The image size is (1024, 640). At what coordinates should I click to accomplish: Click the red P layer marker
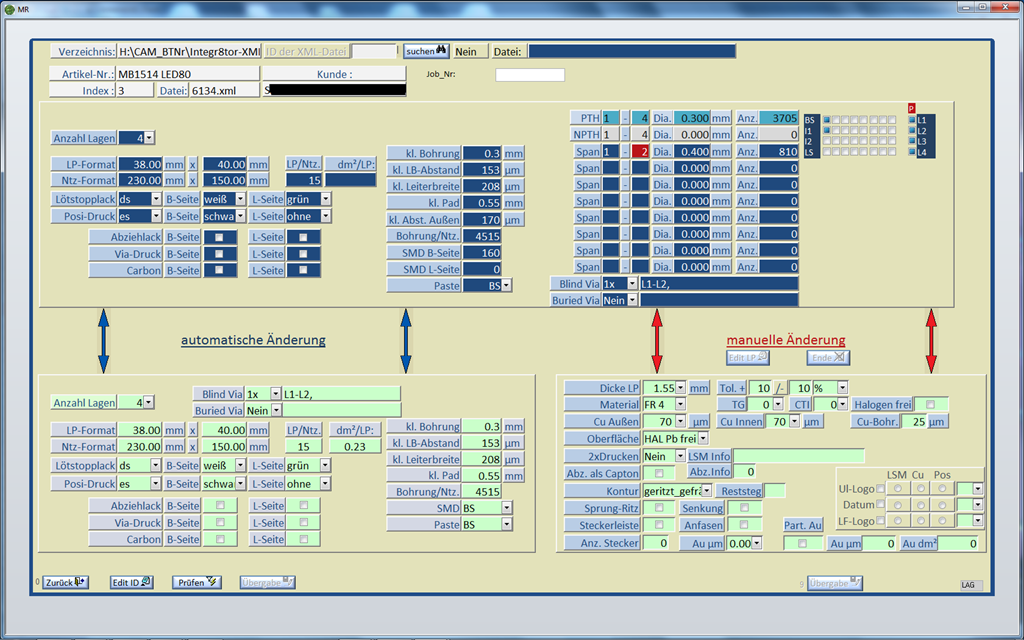pyautogui.click(x=911, y=108)
